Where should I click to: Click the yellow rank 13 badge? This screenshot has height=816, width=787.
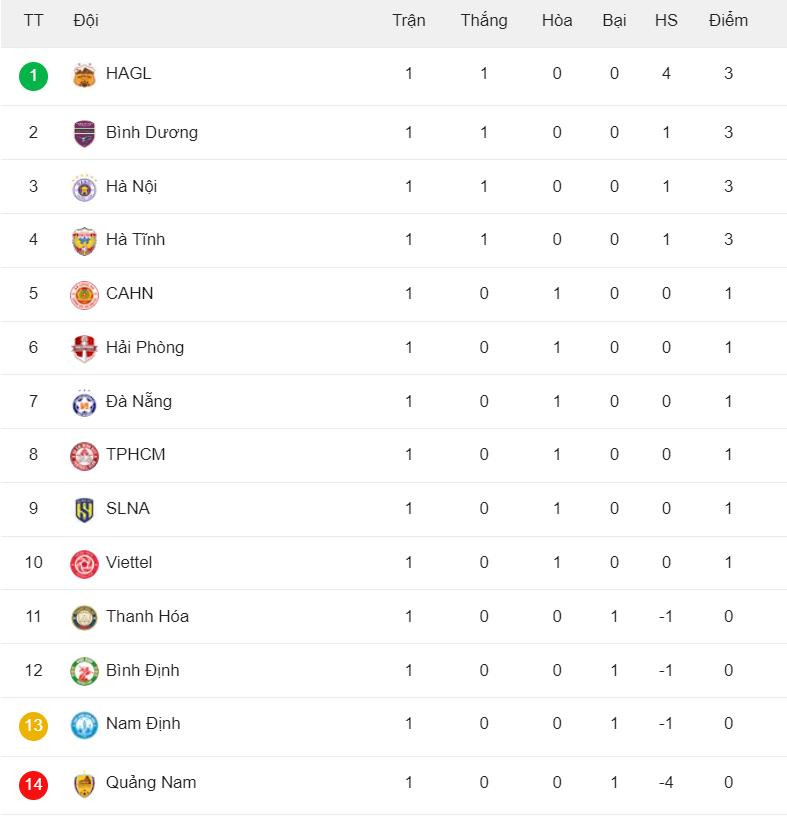coord(33,724)
